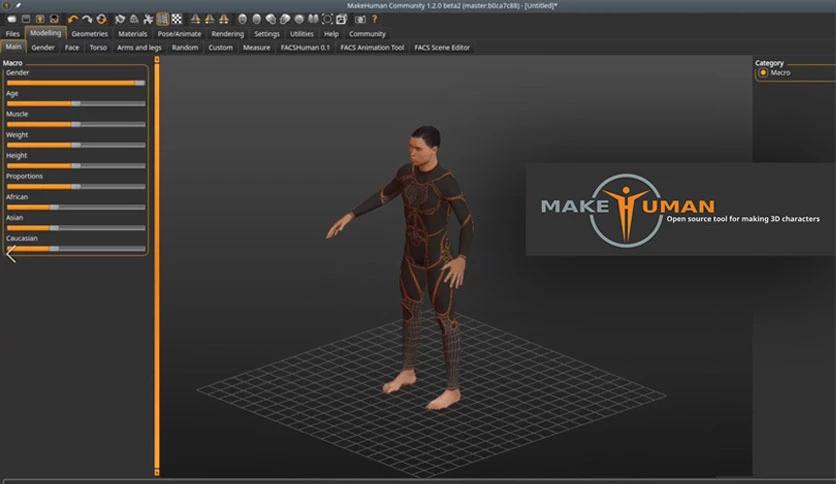This screenshot has height=484, width=836.
Task: Go to the Pose/Animate tab
Action: point(180,34)
